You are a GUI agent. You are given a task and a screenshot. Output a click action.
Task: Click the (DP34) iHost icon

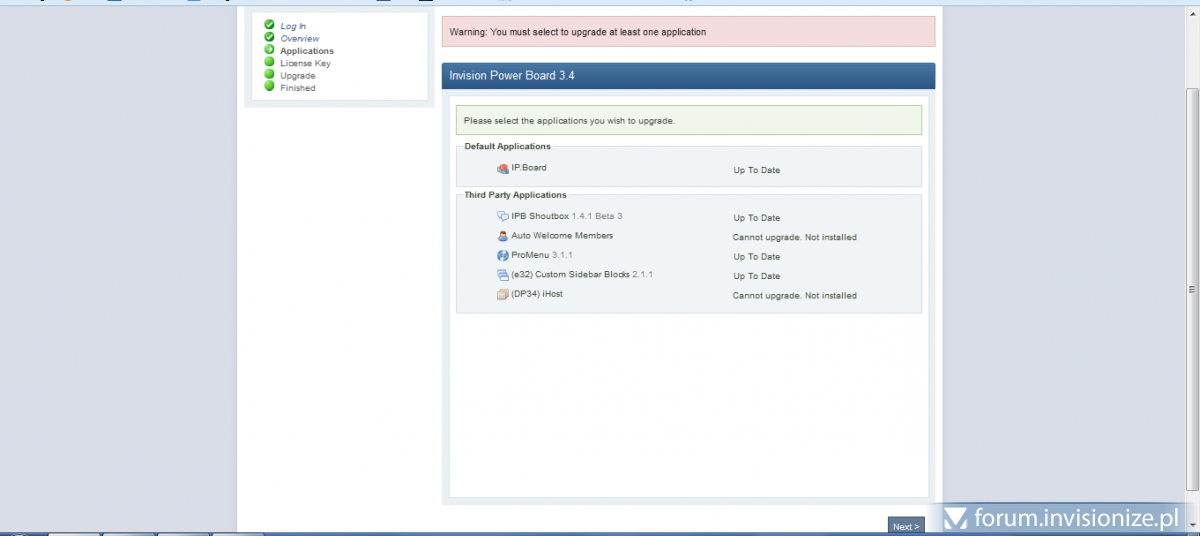[x=503, y=295]
